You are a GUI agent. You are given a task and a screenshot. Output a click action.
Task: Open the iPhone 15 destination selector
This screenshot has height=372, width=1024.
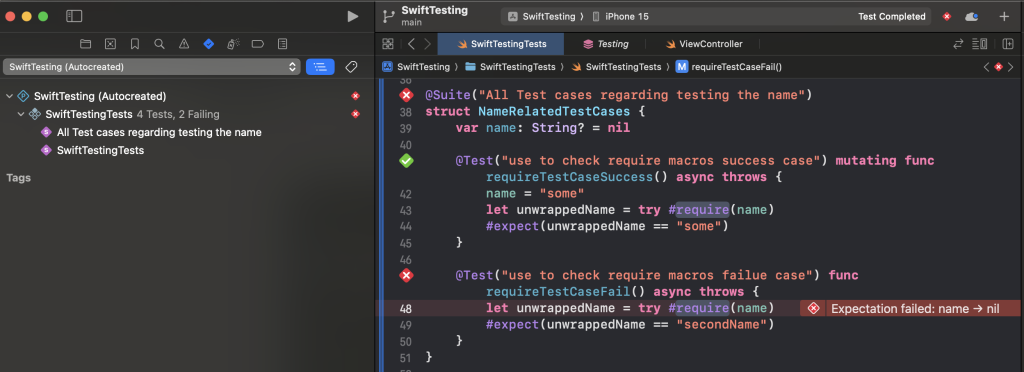(x=620, y=16)
